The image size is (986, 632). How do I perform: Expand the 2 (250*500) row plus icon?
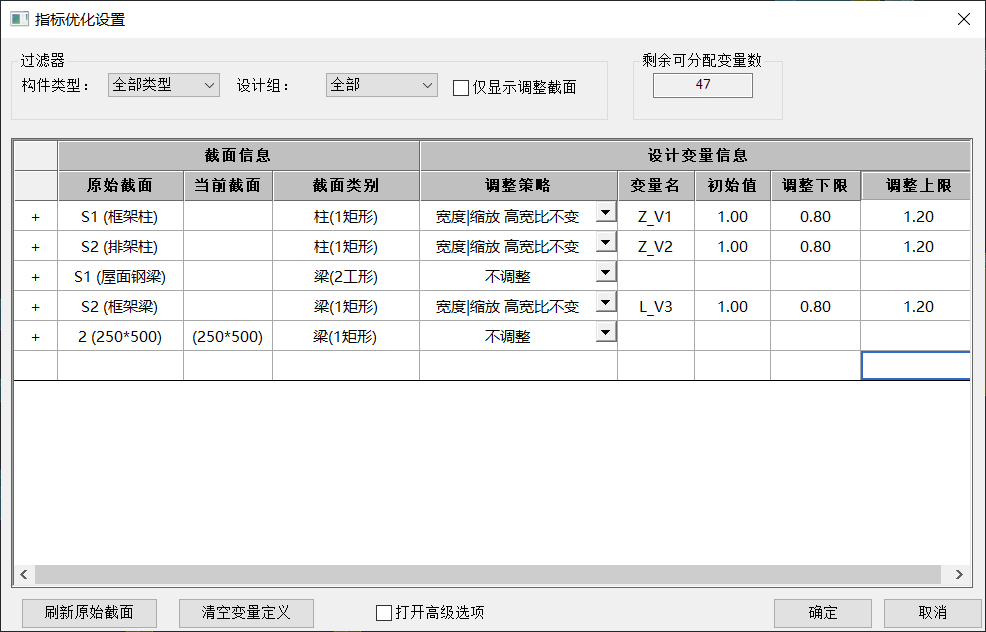tap(36, 338)
